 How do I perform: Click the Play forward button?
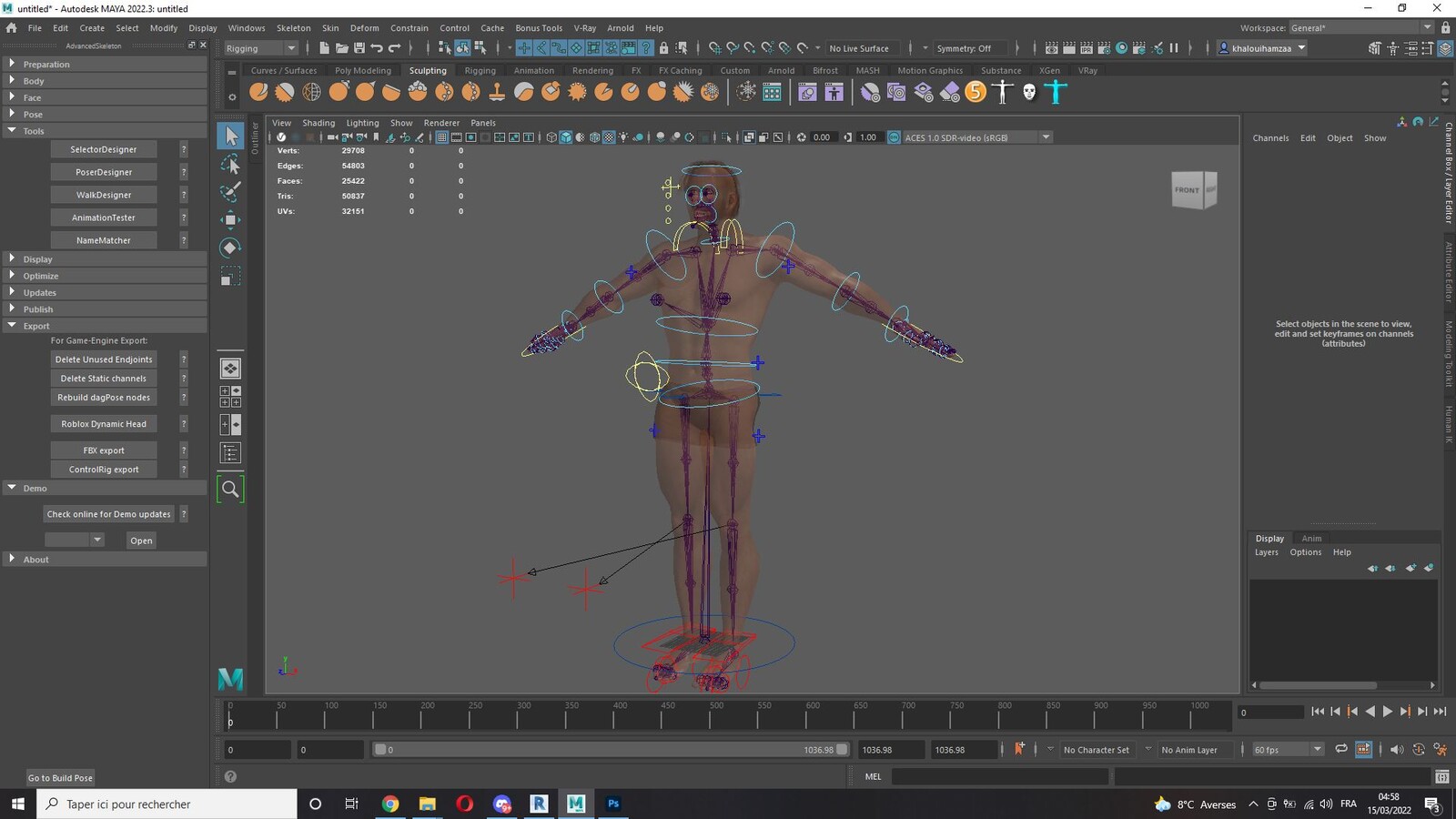click(1388, 712)
